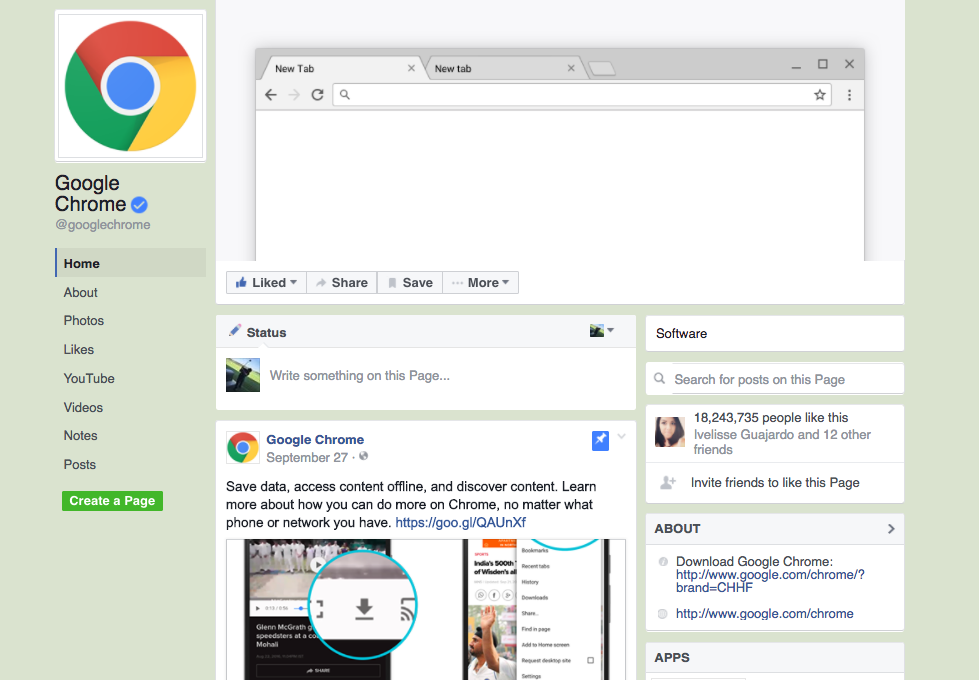This screenshot has height=680, width=979.
Task: Open the Home section in sidebar
Action: tap(130, 263)
